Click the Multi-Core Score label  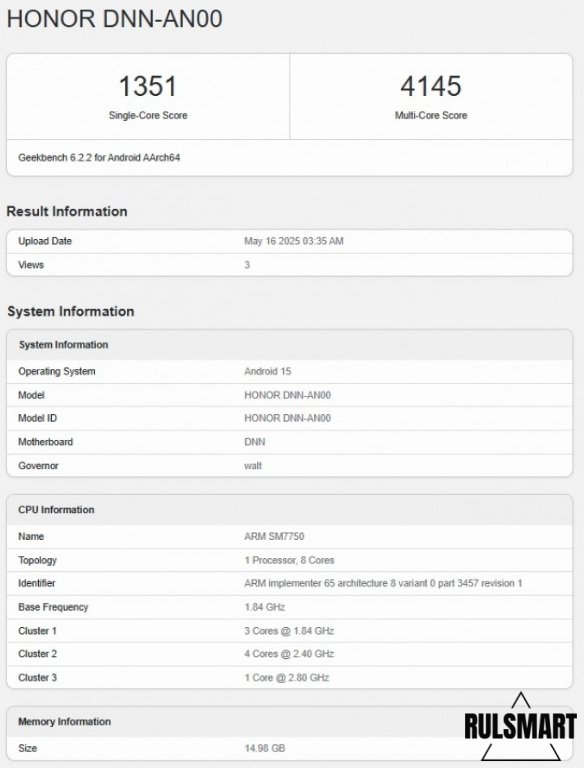[x=431, y=115]
